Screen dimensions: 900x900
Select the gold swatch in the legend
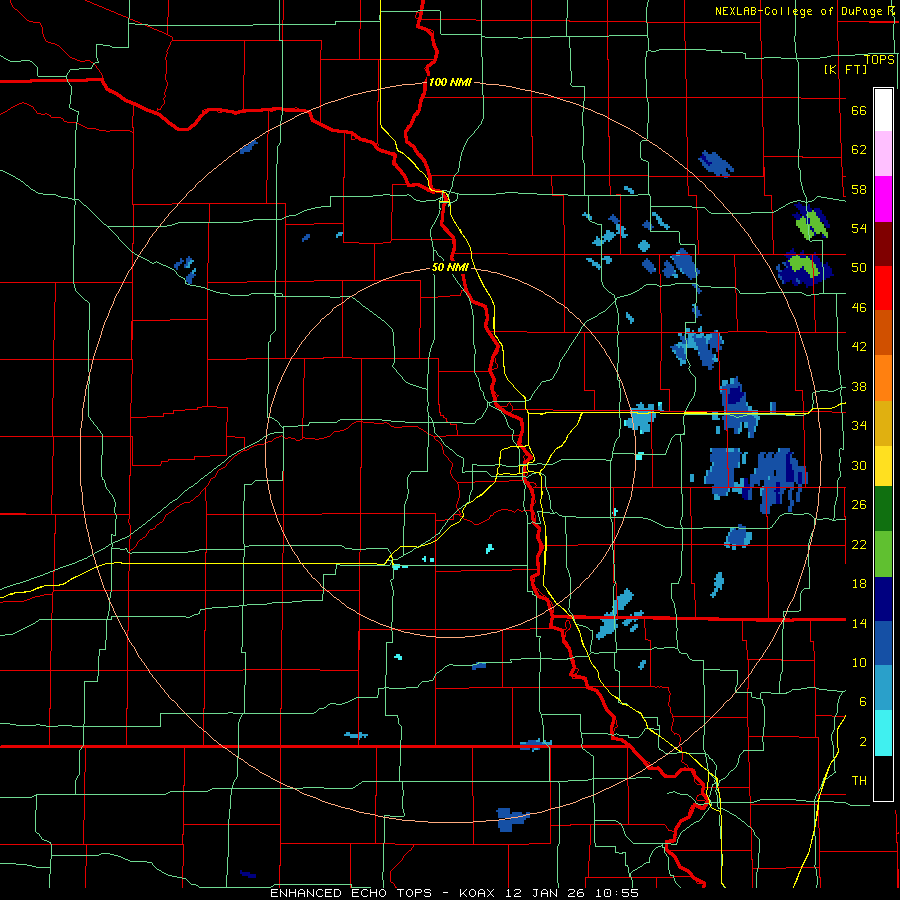pyautogui.click(x=883, y=423)
